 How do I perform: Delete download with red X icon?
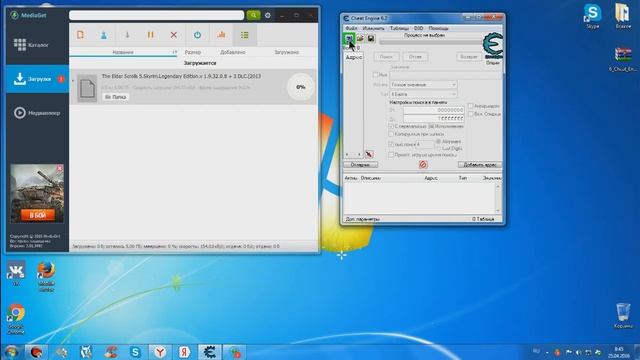(174, 35)
